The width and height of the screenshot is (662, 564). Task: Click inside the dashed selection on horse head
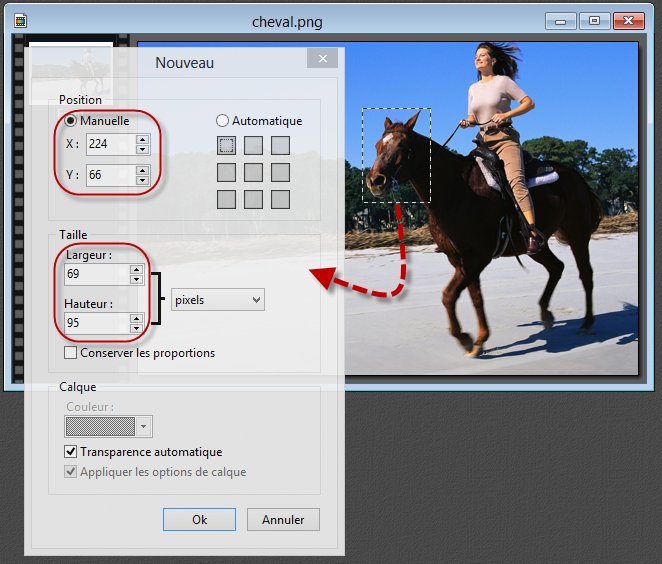click(x=396, y=155)
